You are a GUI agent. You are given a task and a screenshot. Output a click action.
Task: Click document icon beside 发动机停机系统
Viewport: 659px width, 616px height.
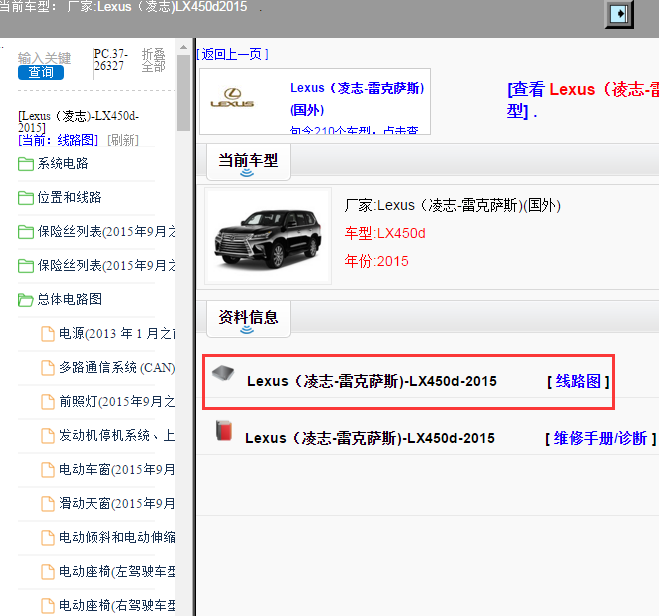(x=48, y=436)
